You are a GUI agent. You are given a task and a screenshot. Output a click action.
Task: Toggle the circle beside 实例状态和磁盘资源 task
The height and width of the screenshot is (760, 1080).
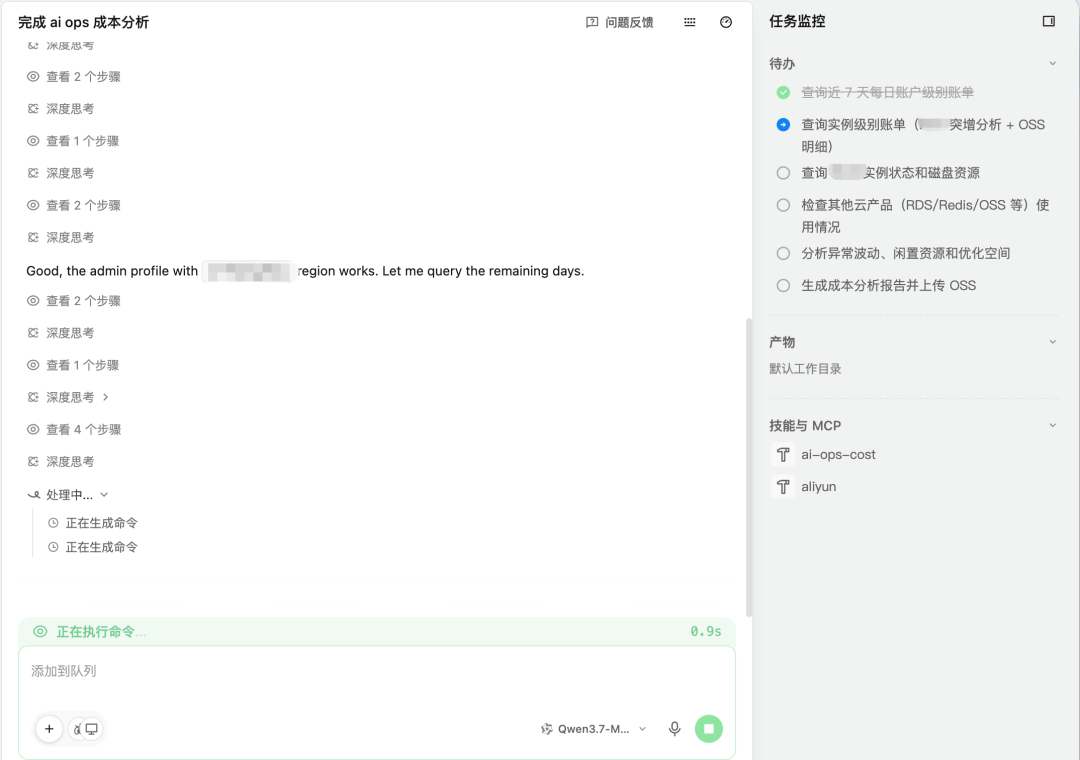click(x=783, y=173)
